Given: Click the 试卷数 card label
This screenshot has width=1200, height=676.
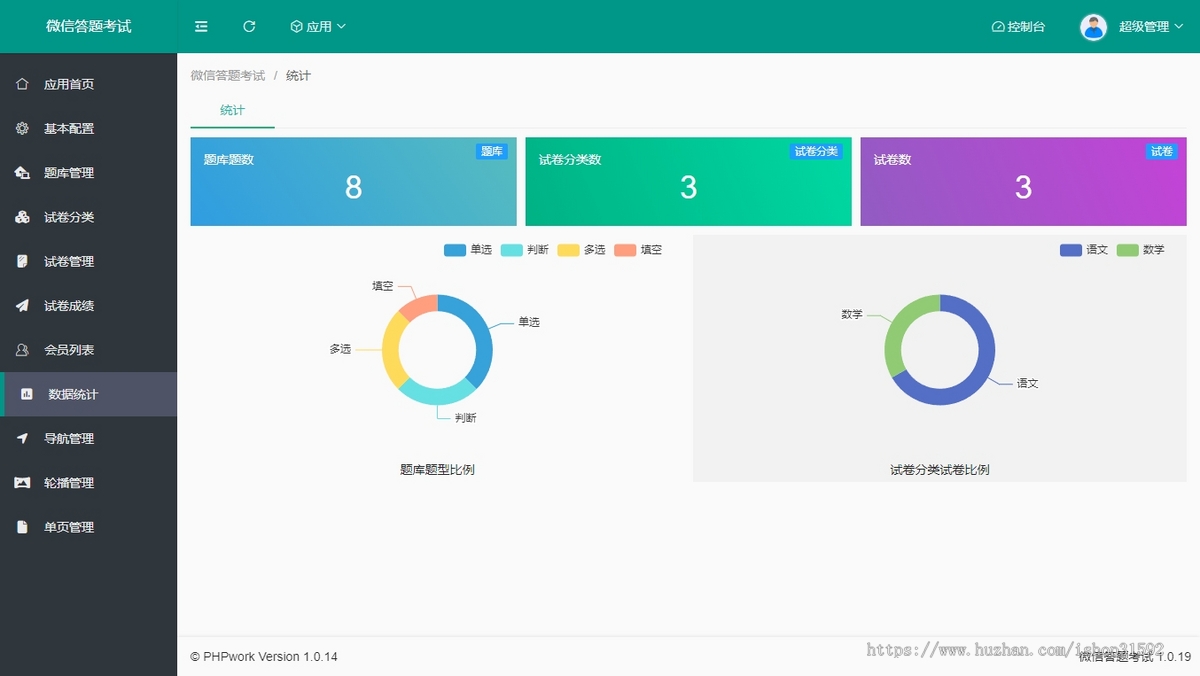Looking at the screenshot, I should coord(893,160).
